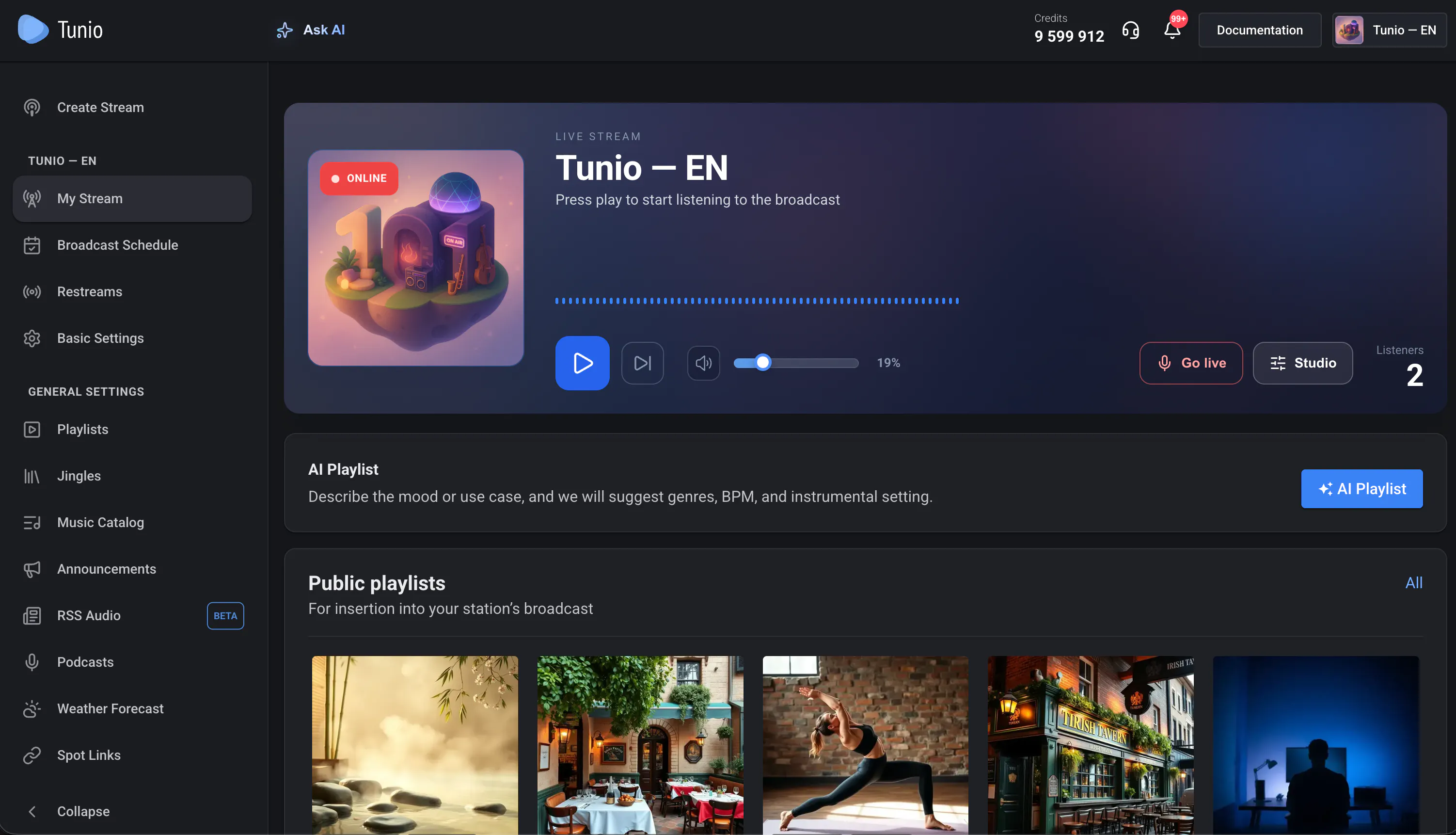Open Broadcast Schedule
Image resolution: width=1456 pixels, height=835 pixels.
[132, 245]
